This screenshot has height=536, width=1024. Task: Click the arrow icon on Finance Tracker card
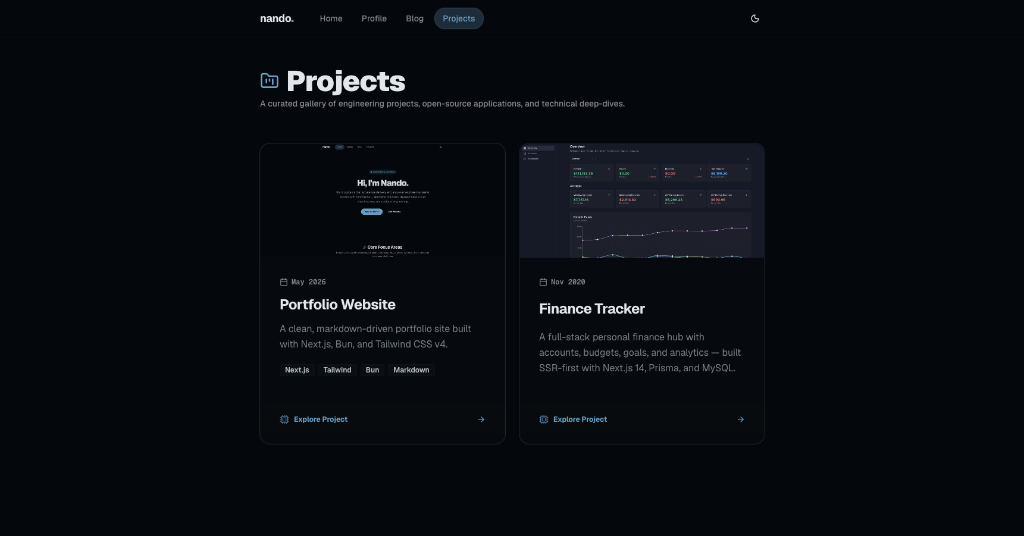tap(741, 420)
